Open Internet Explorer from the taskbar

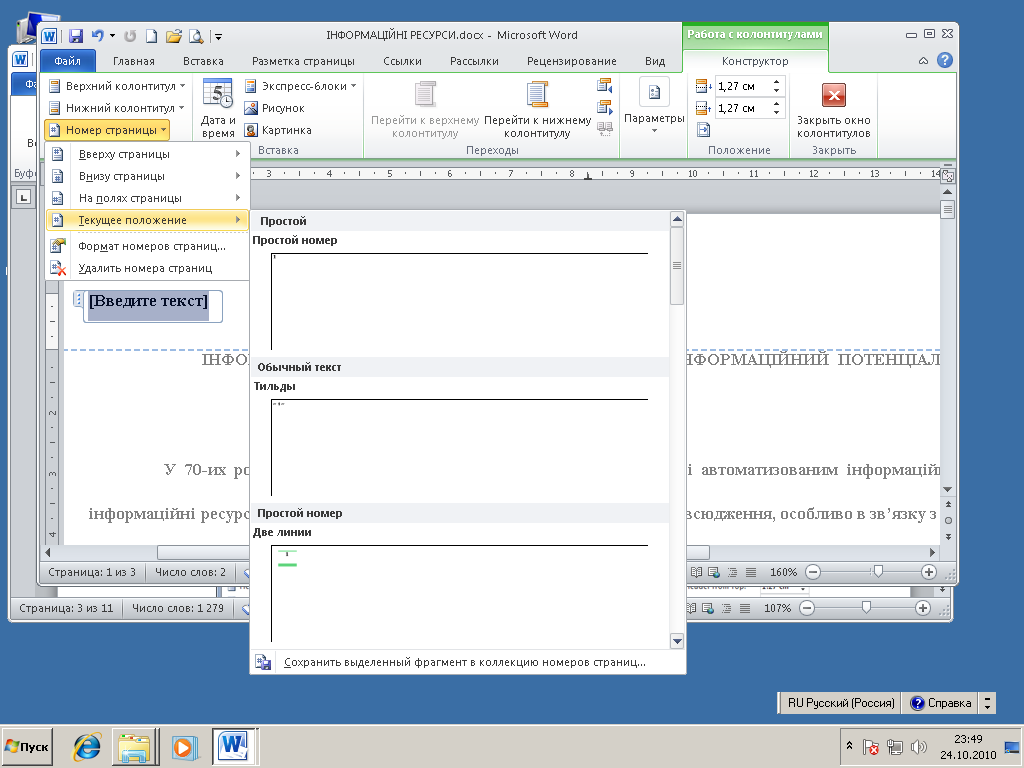pos(86,746)
